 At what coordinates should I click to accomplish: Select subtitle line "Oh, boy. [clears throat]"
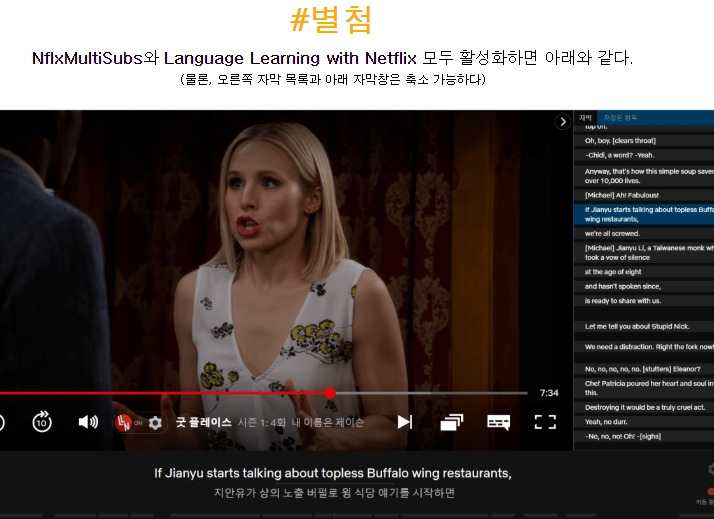[644, 141]
